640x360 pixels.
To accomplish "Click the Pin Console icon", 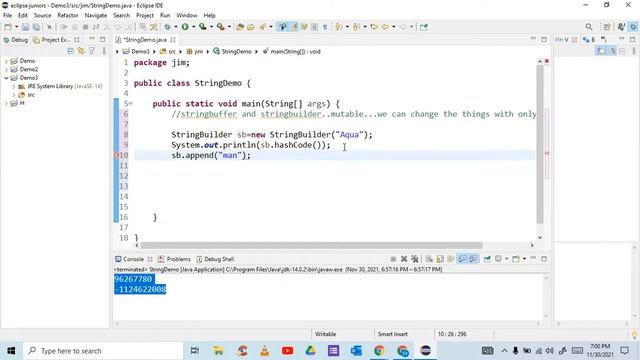I will (x=487, y=259).
